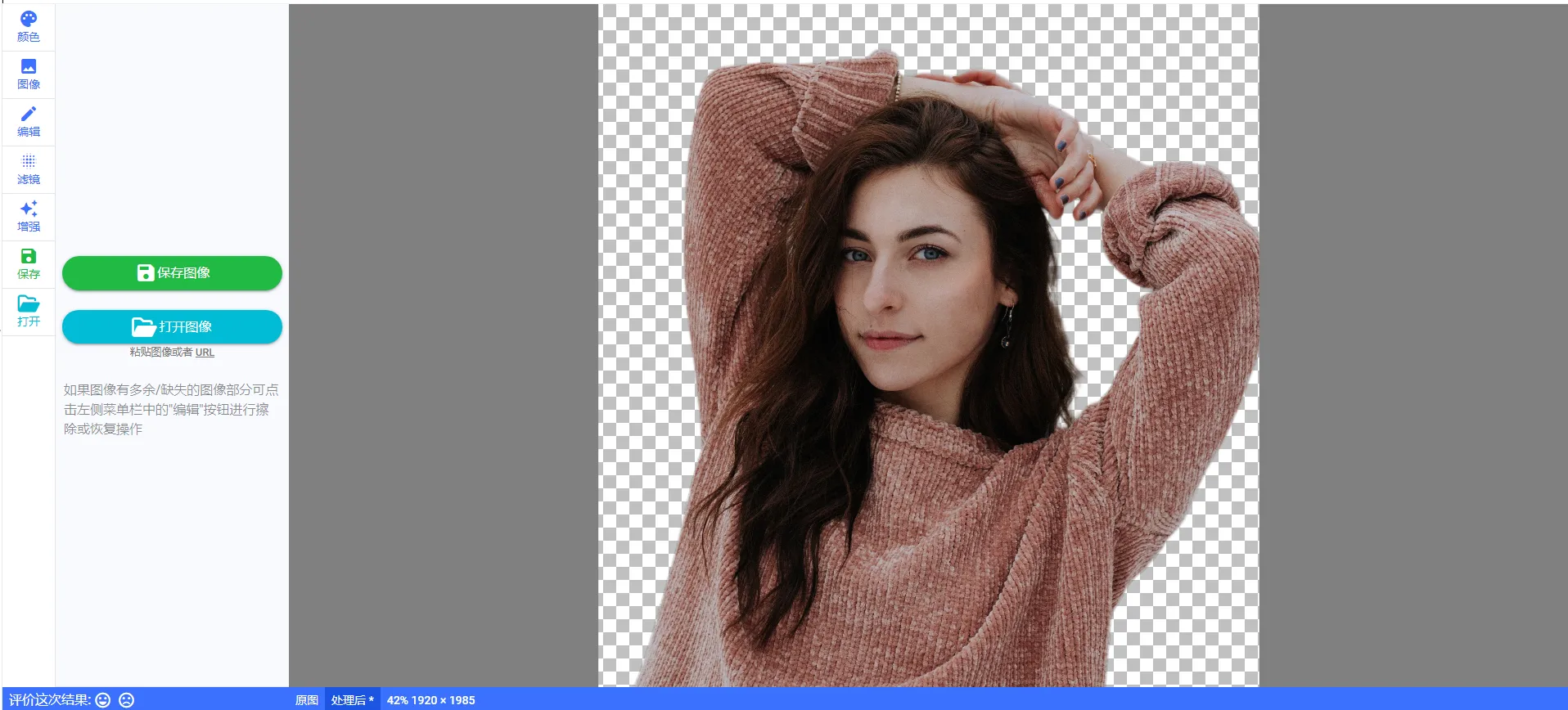Click the 1920 × 1985 image dimensions
Image resolution: width=1568 pixels, height=710 pixels.
click(443, 700)
